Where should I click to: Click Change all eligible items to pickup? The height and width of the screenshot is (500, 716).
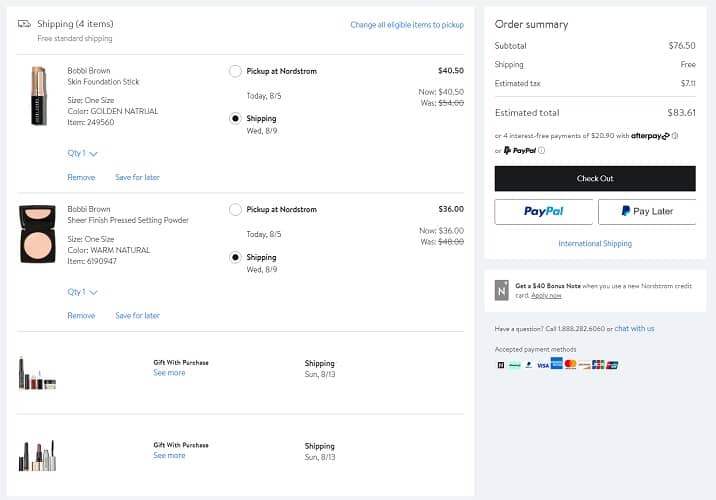pyautogui.click(x=406, y=25)
